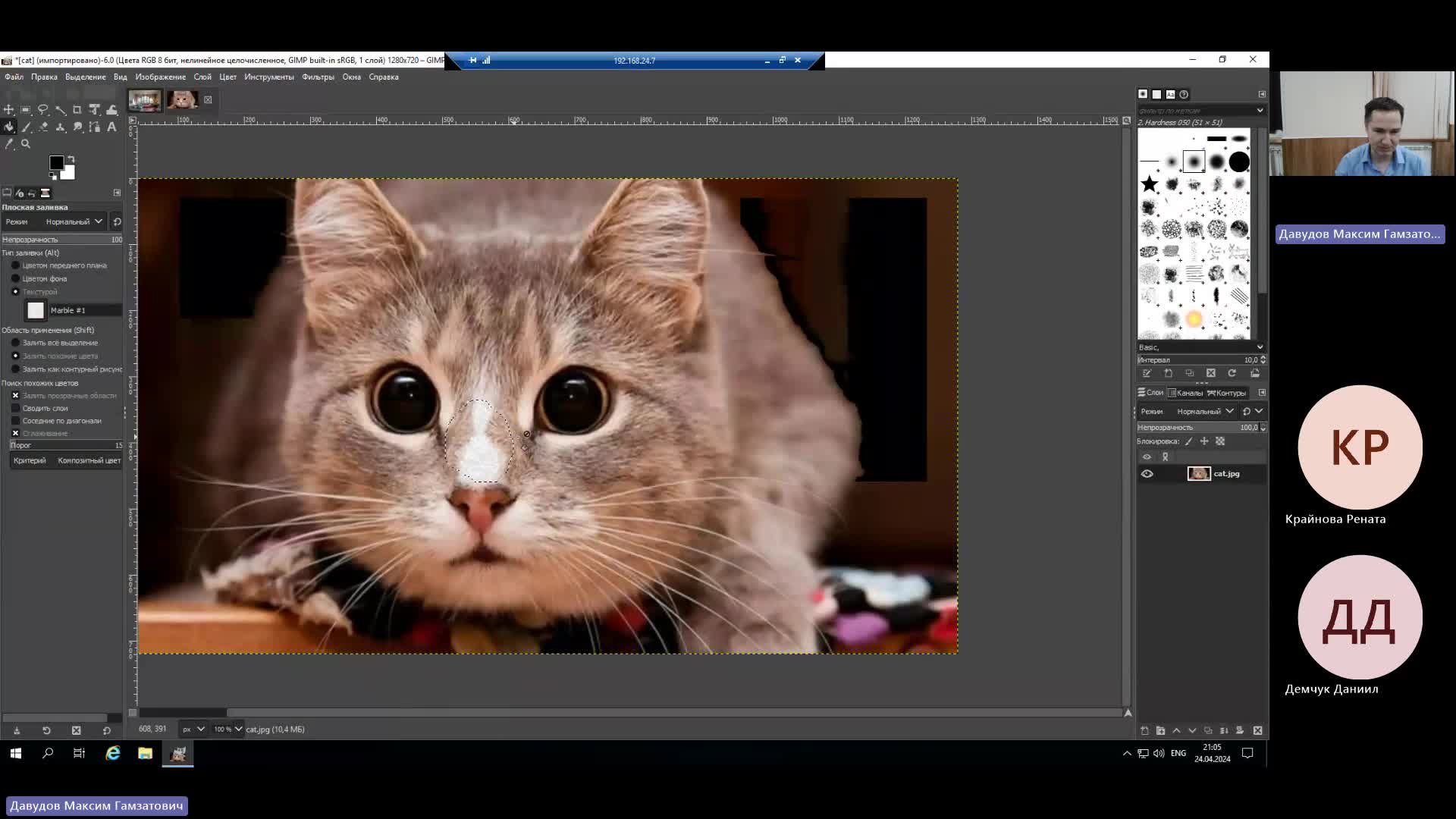Open the px units dropdown in status bar
1456x819 pixels.
pos(193,730)
